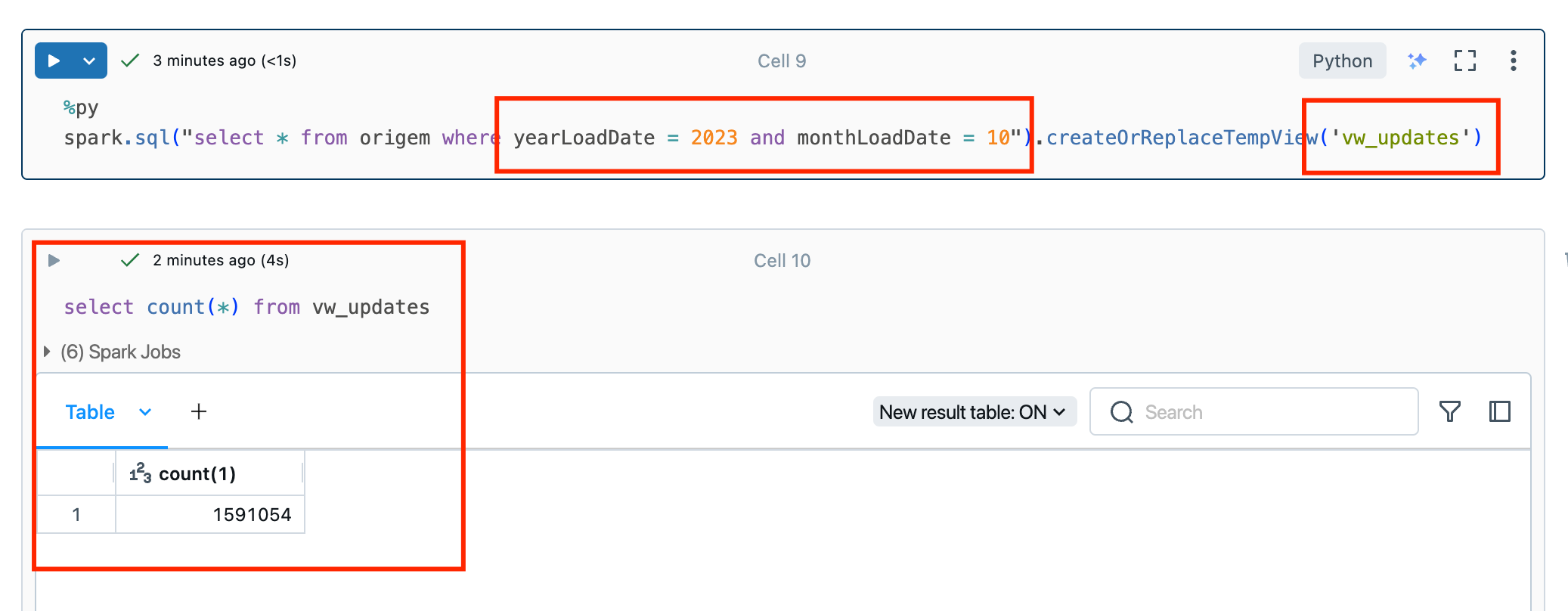Open the Databricks Assistant sparkle icon
The image size is (1568, 611).
tap(1417, 60)
